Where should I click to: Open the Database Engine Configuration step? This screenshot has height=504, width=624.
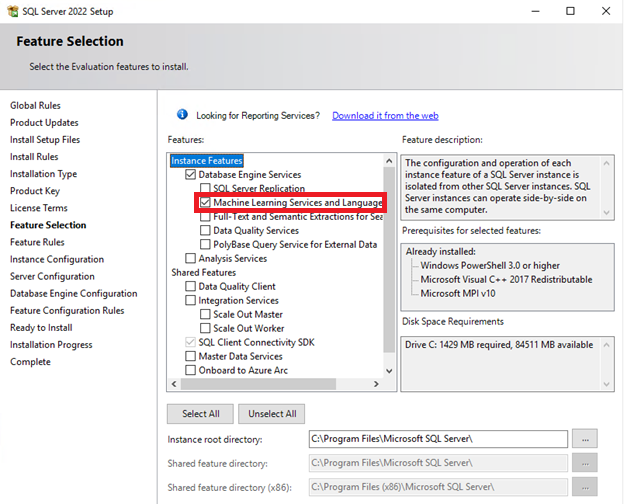(74, 293)
